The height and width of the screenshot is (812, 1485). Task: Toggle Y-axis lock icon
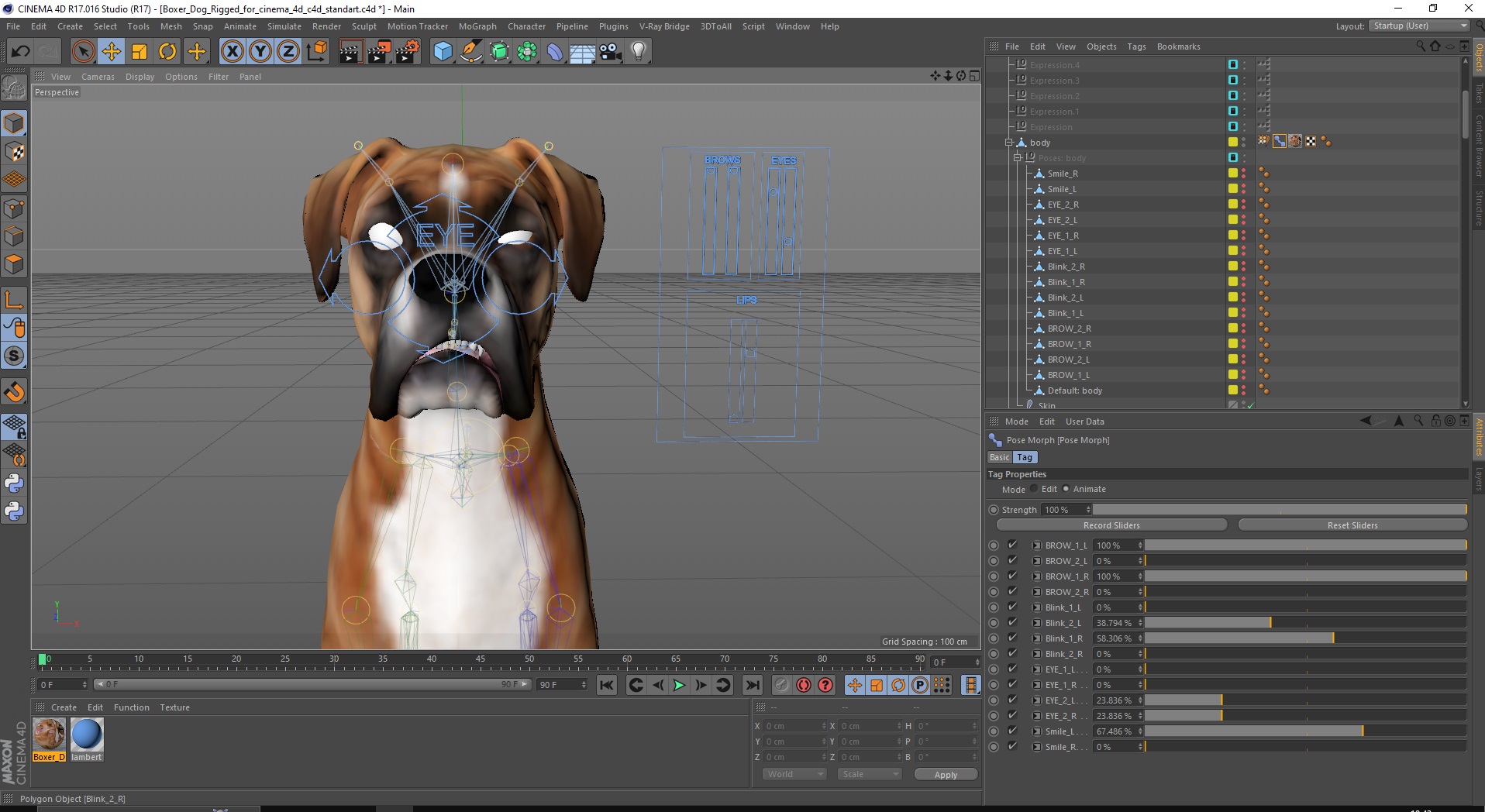click(260, 52)
